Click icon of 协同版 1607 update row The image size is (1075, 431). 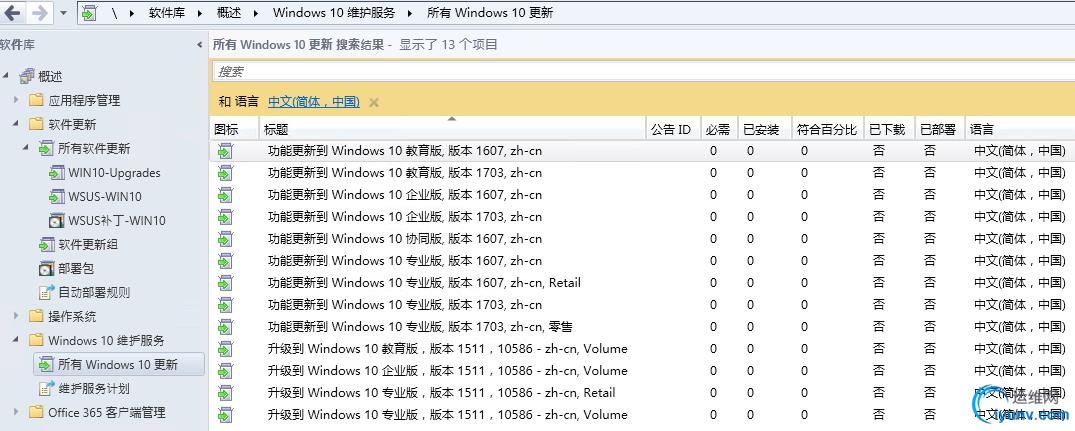(x=226, y=238)
